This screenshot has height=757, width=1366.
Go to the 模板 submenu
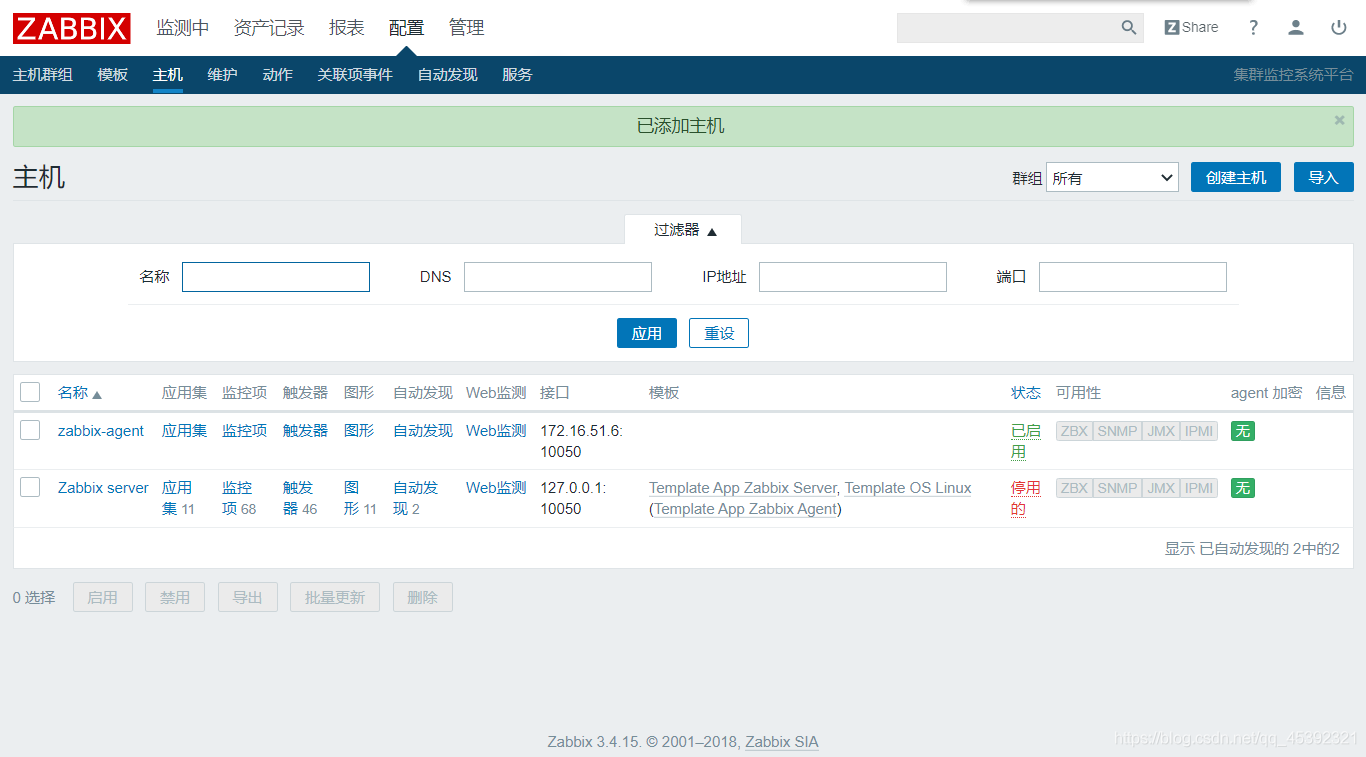pyautogui.click(x=113, y=75)
